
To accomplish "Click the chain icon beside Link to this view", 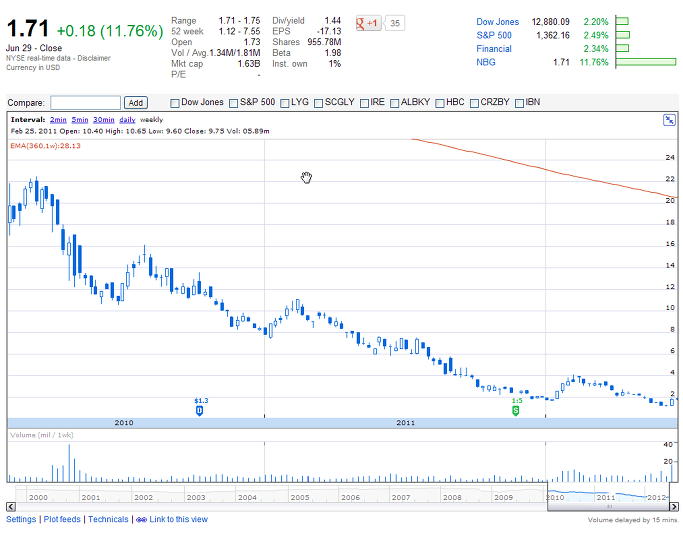I will (141, 520).
